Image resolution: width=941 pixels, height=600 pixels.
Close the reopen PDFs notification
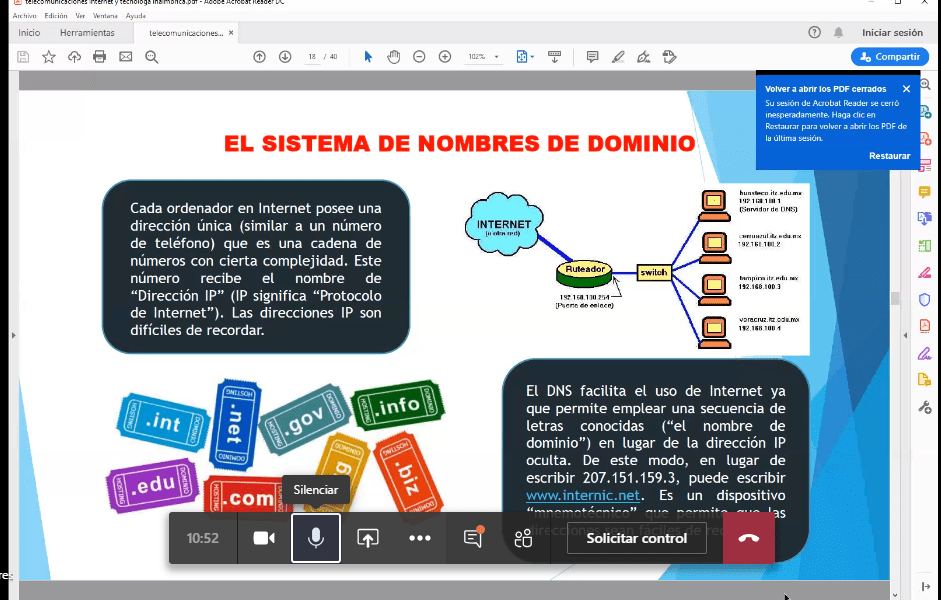pos(906,89)
